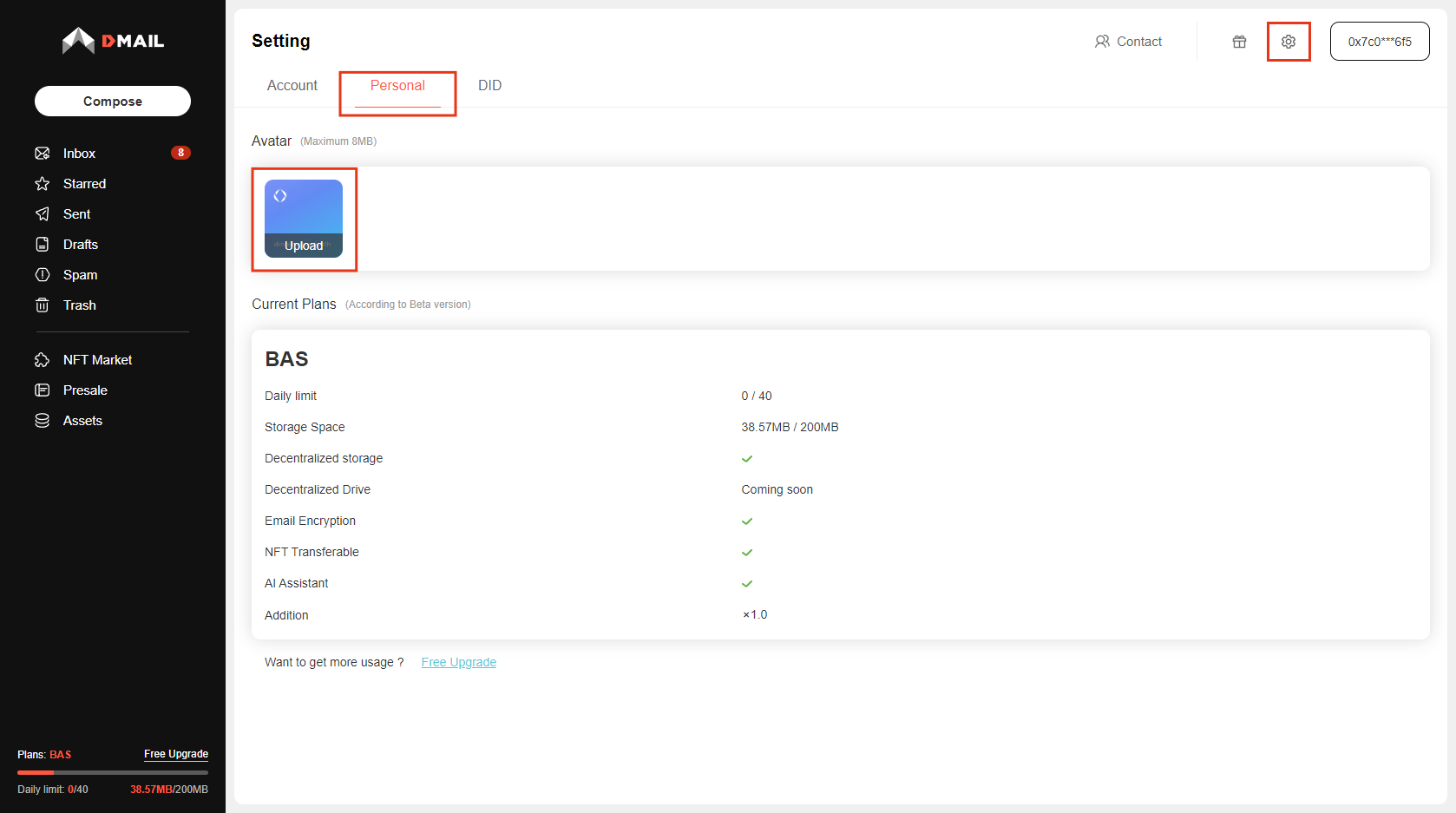Click the Presale icon in sidebar
The image size is (1456, 813).
[x=43, y=390]
